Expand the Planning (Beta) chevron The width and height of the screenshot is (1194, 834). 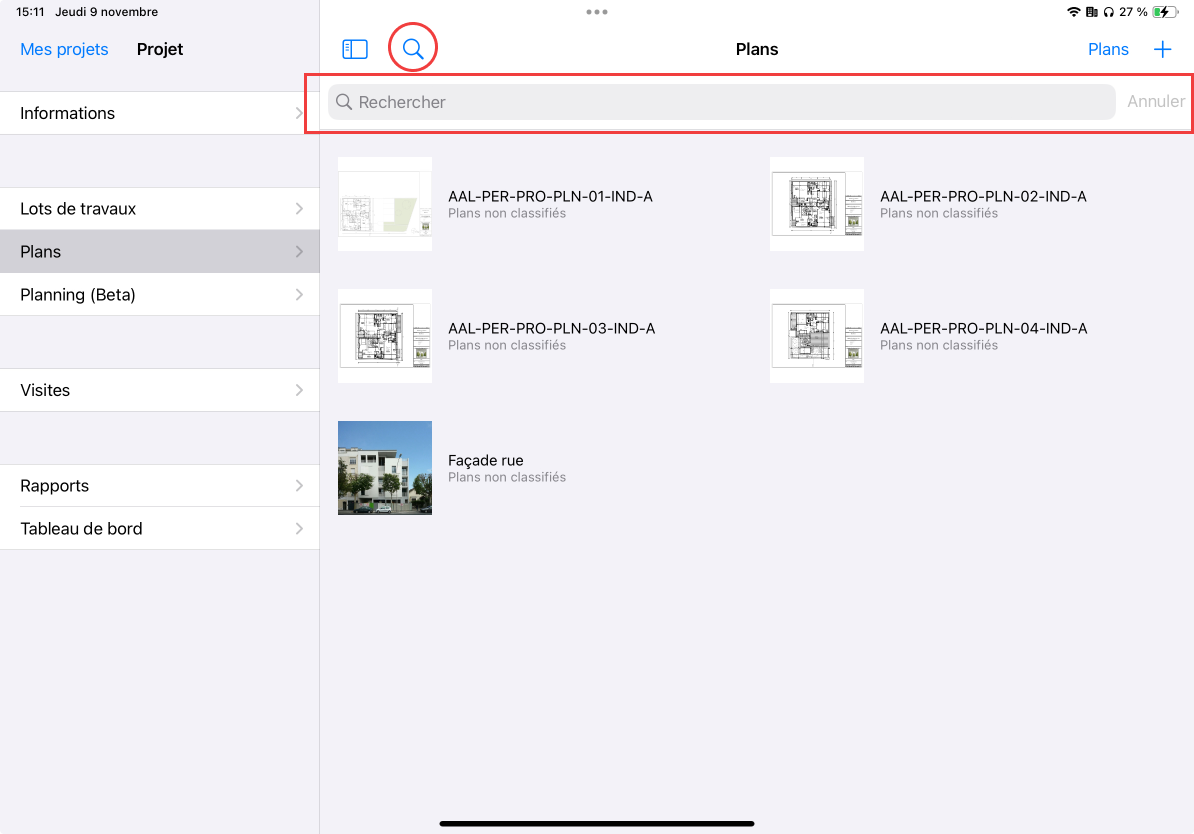299,295
